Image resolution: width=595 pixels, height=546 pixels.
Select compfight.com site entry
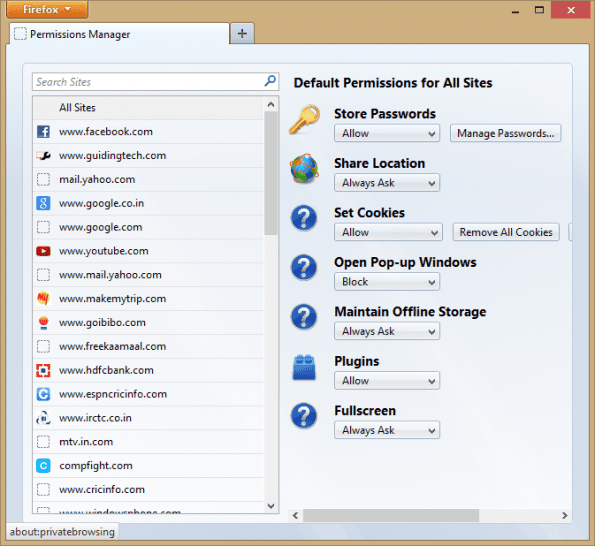click(x=148, y=466)
